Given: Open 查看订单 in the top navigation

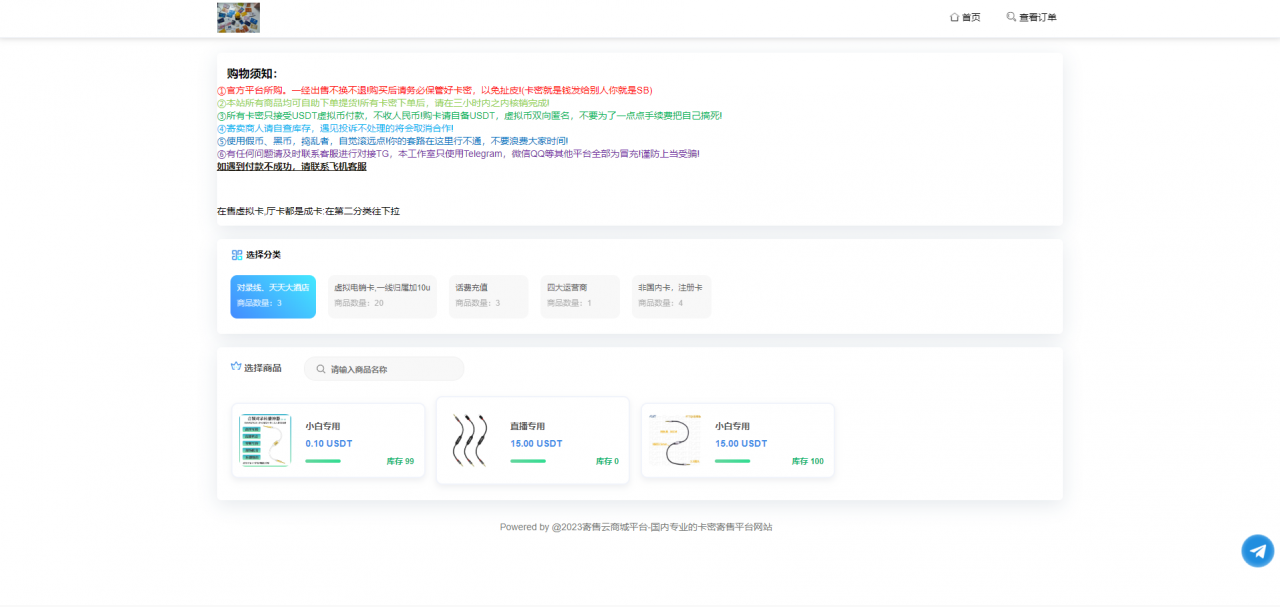Looking at the screenshot, I should [x=1037, y=17].
